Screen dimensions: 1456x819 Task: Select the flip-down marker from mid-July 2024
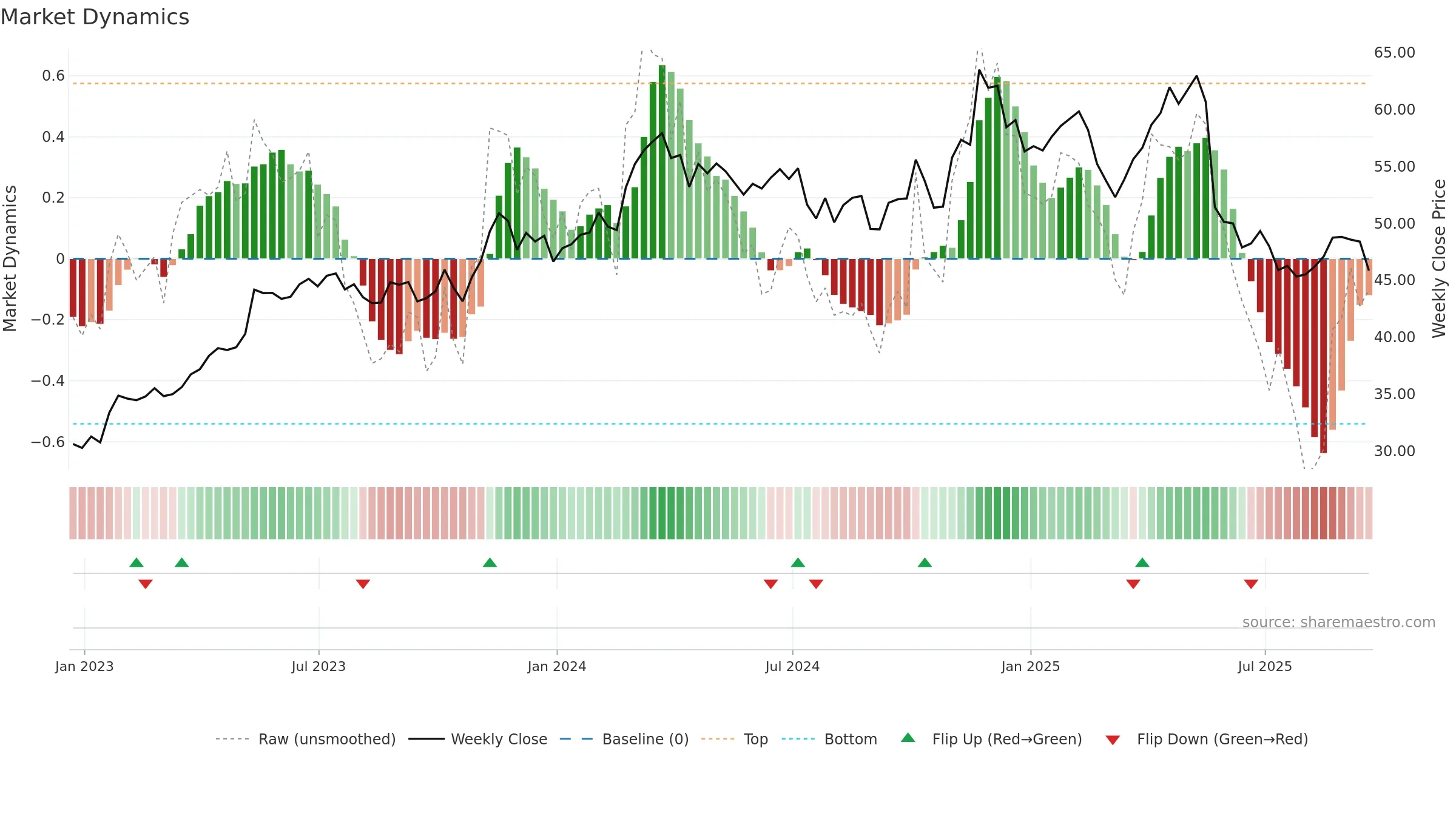[x=816, y=584]
